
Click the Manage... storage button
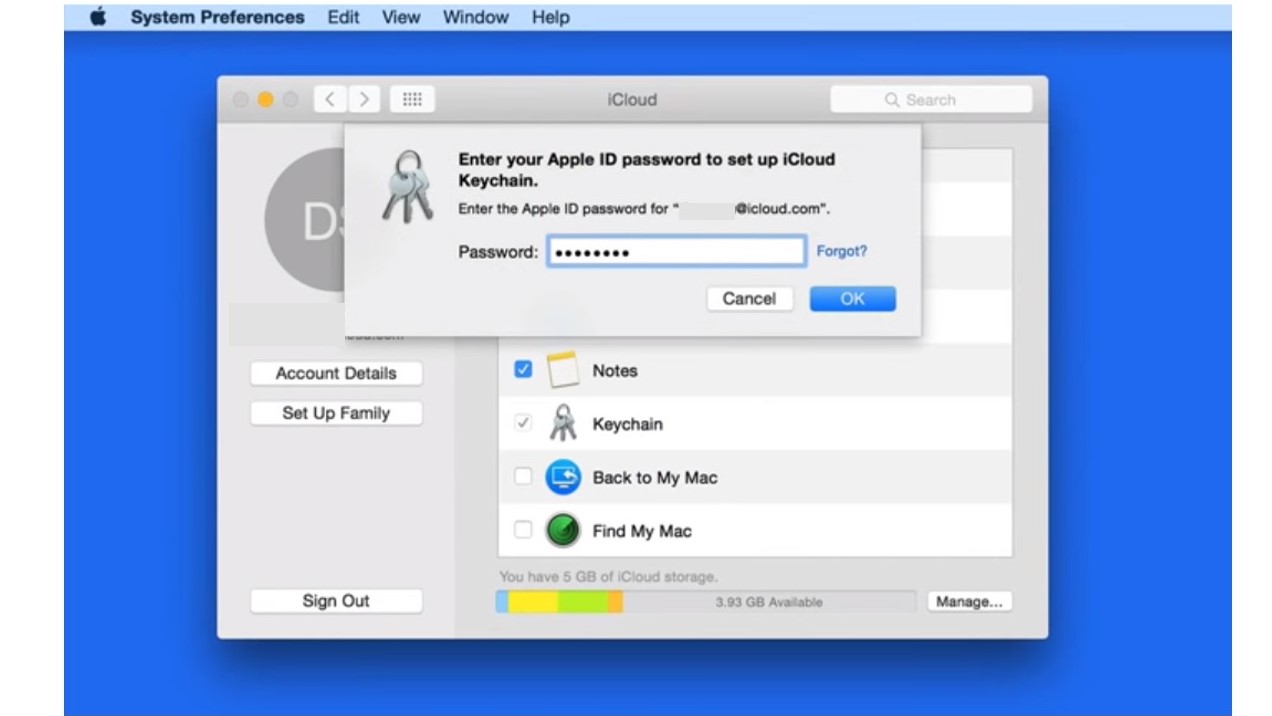(969, 602)
